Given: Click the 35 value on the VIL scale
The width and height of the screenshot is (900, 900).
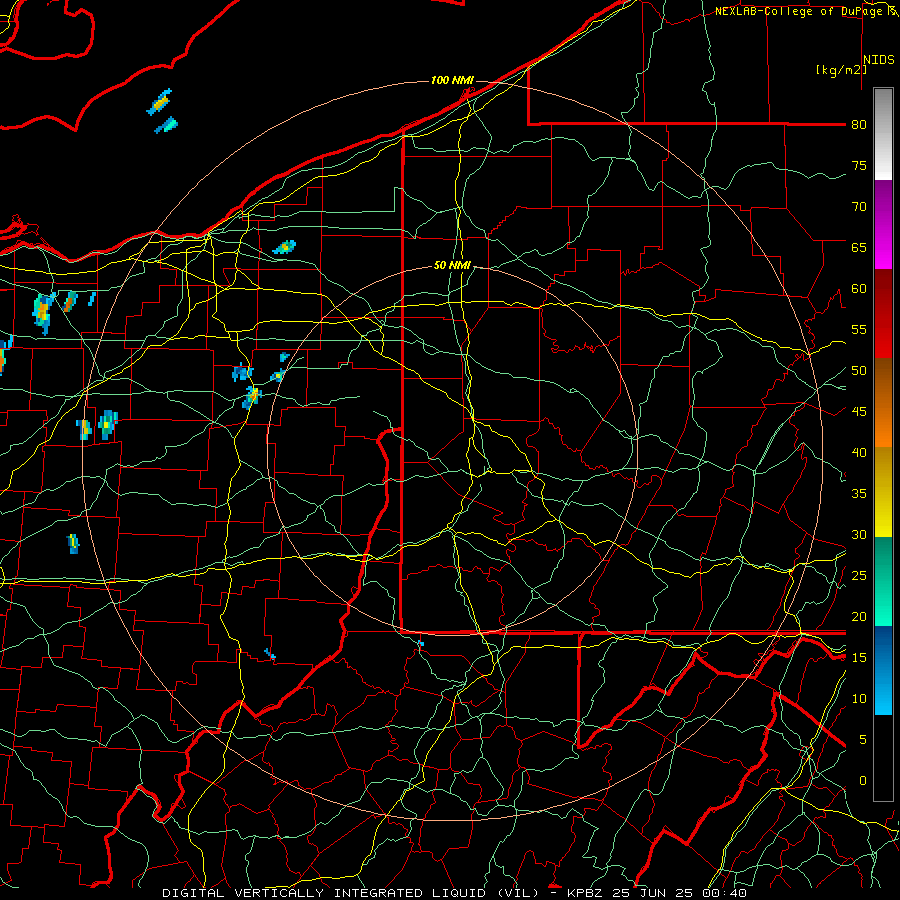Looking at the screenshot, I should point(859,494).
